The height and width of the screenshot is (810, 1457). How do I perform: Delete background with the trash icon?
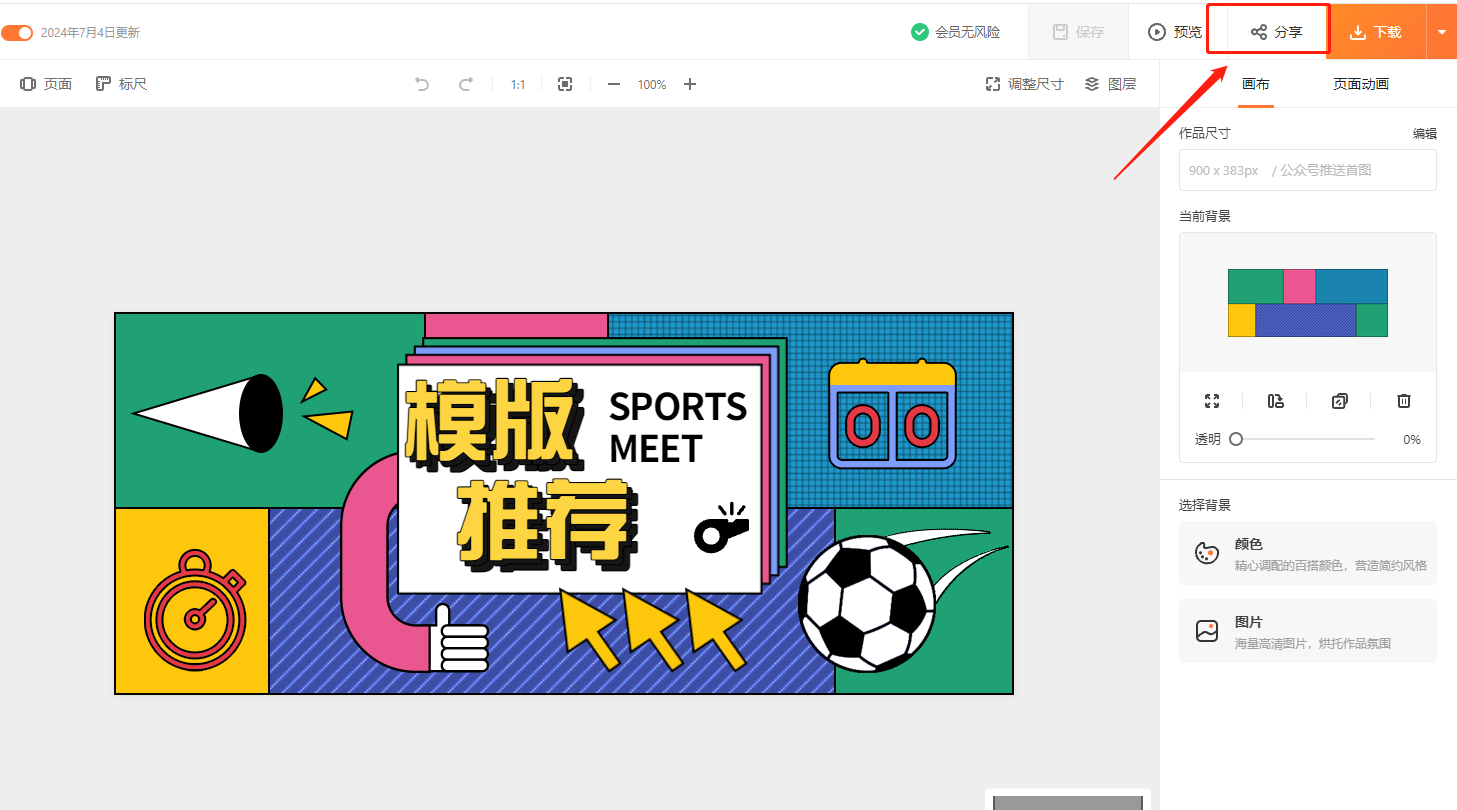[1404, 401]
